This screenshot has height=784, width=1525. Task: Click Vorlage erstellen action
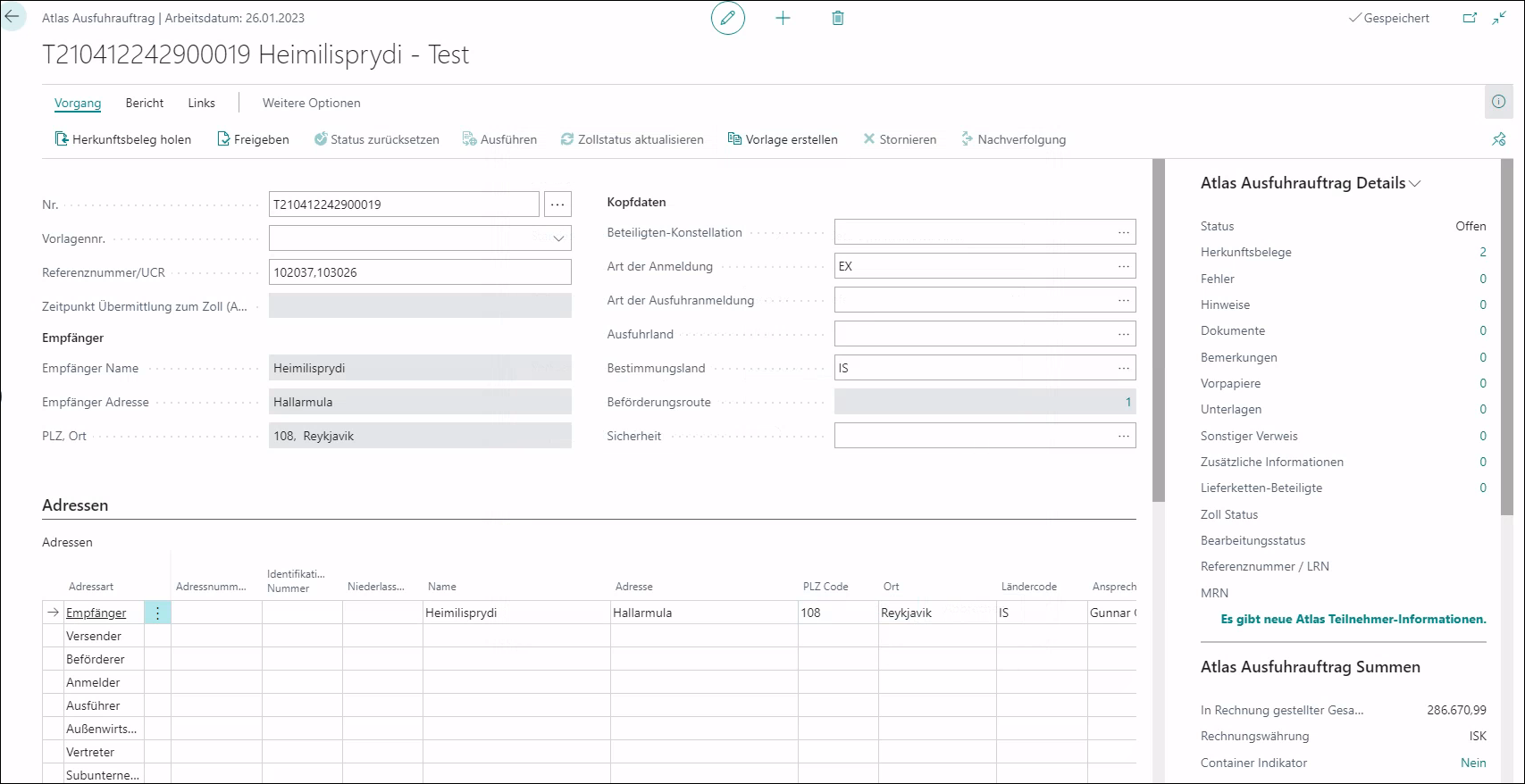pos(783,139)
